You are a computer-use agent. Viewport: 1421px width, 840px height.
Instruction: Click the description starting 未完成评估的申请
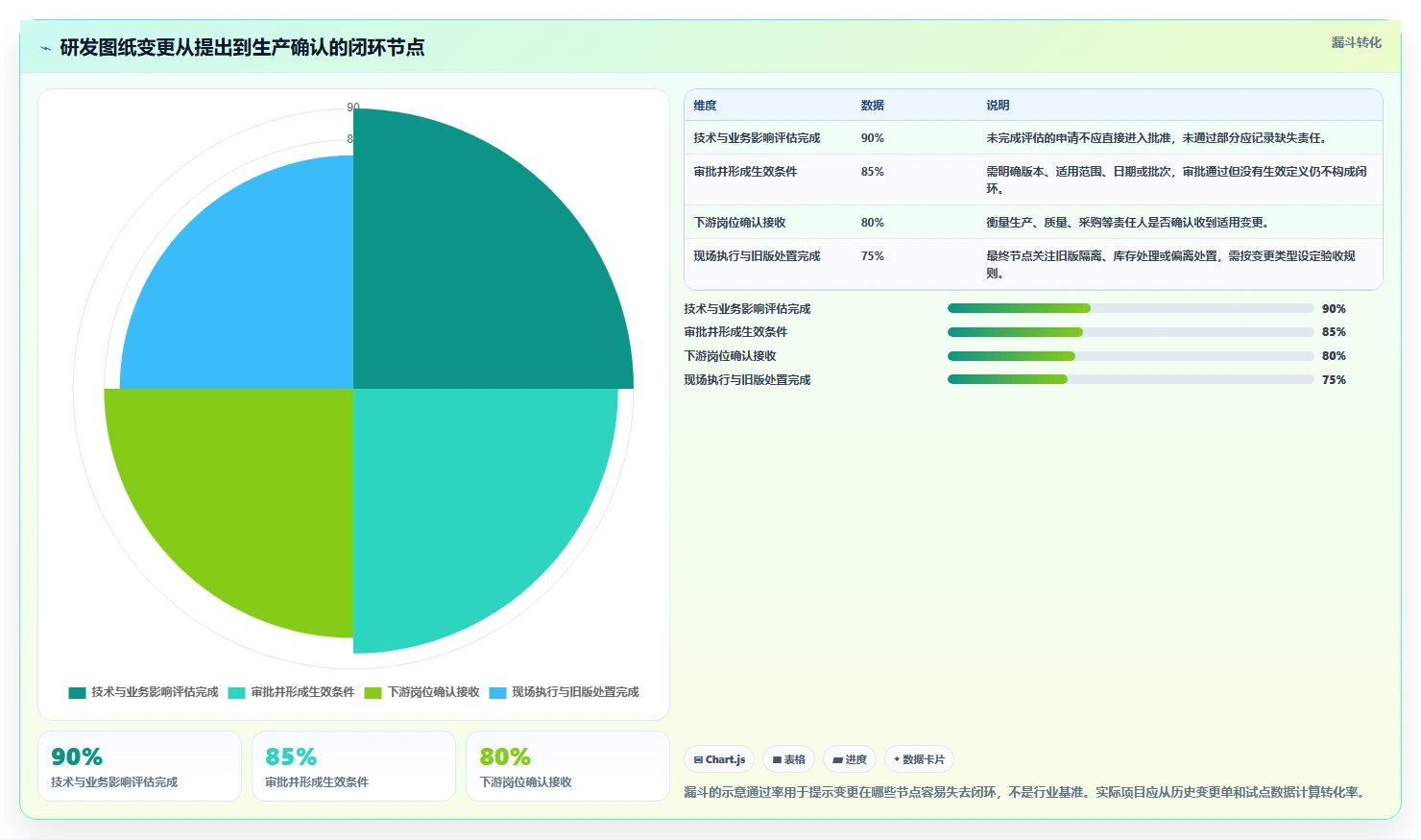coord(1158,138)
